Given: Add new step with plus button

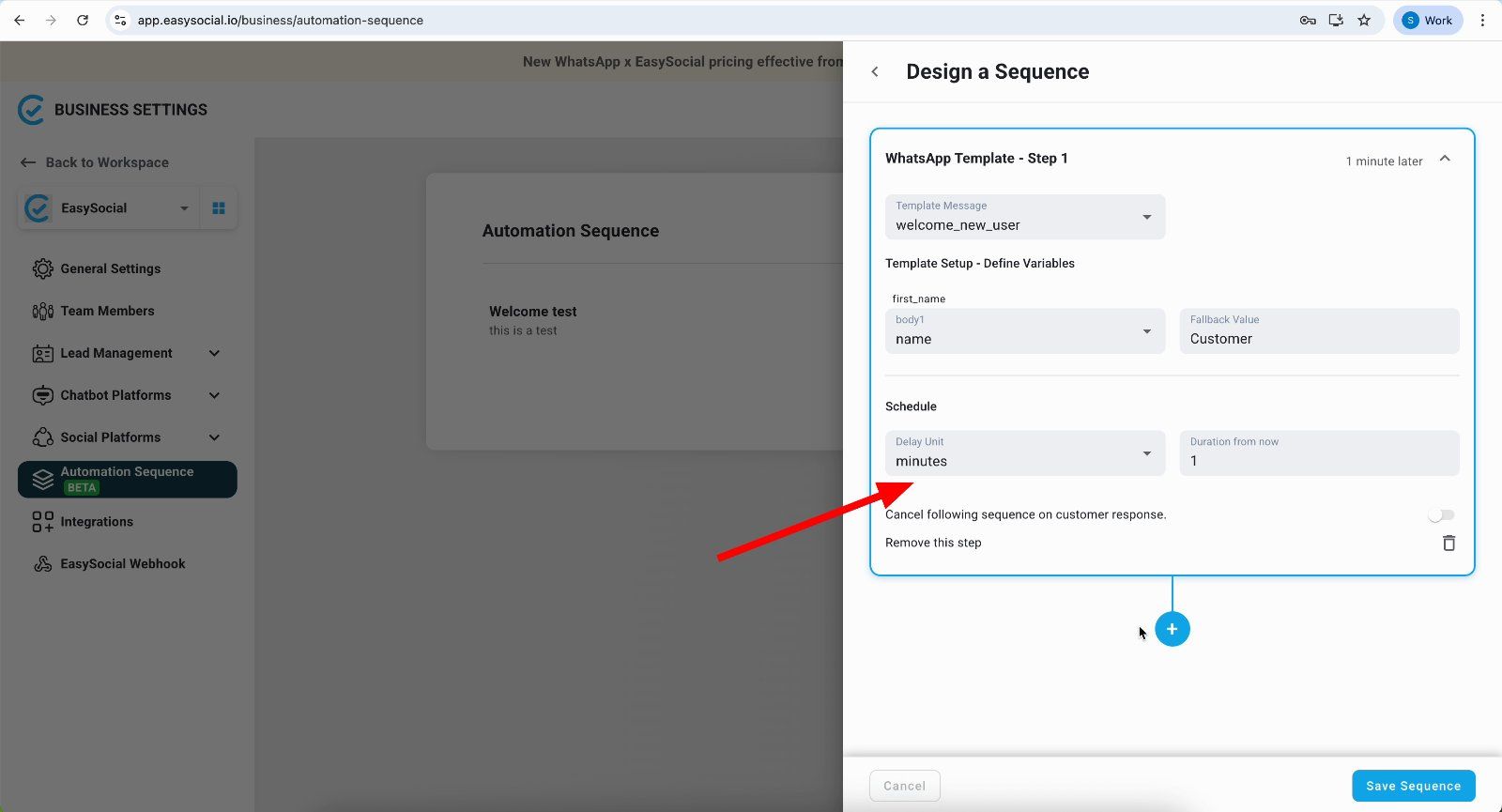Looking at the screenshot, I should click(x=1172, y=629).
